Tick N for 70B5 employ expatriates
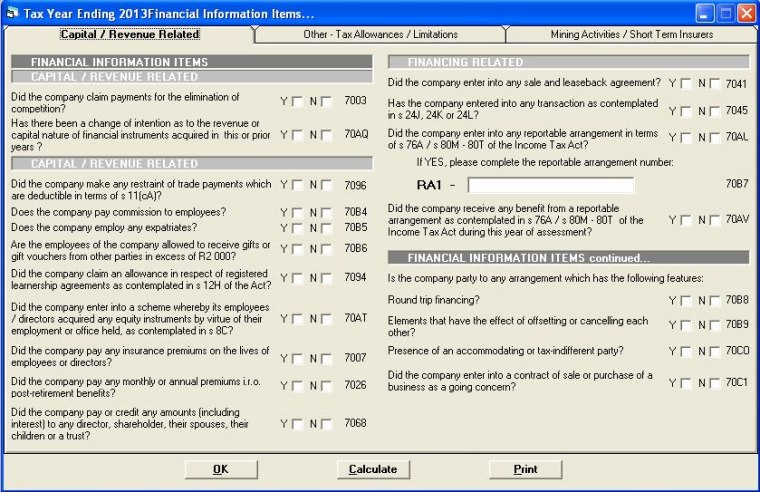Viewport: 760px width, 492px height. 327,228
